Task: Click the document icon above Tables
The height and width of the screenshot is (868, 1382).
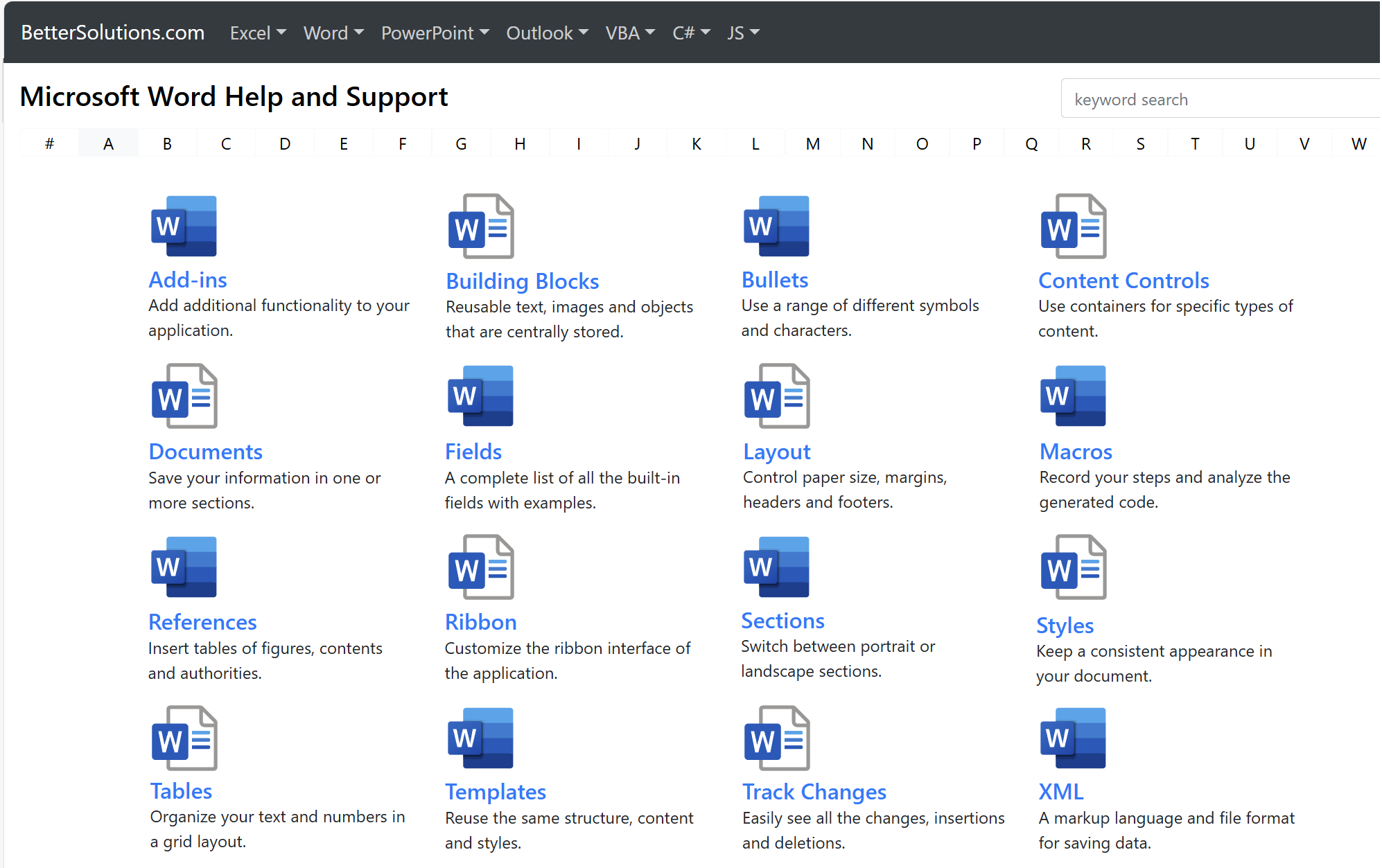Action: pos(184,738)
